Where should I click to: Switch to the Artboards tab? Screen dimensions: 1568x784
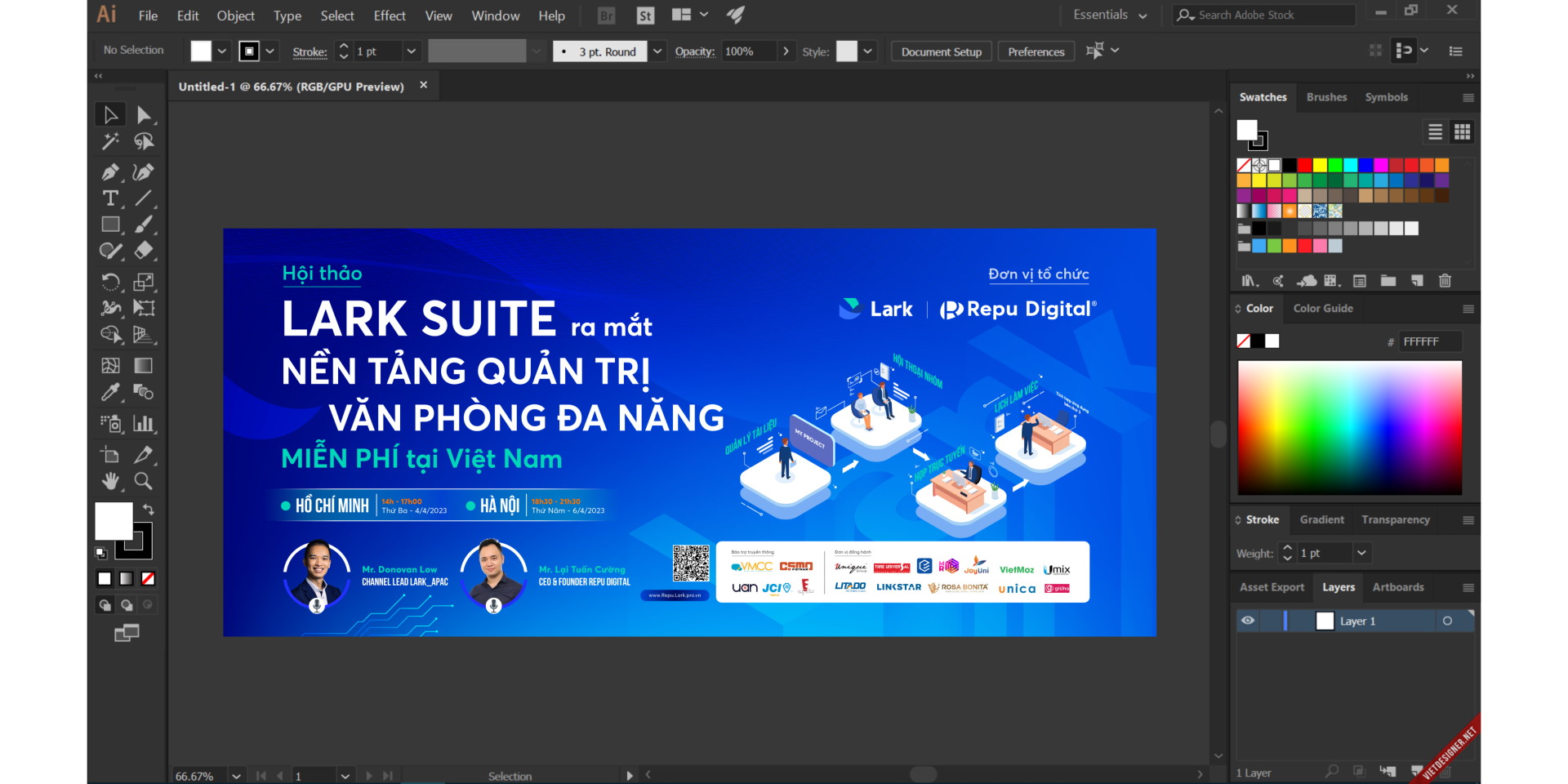(1397, 587)
